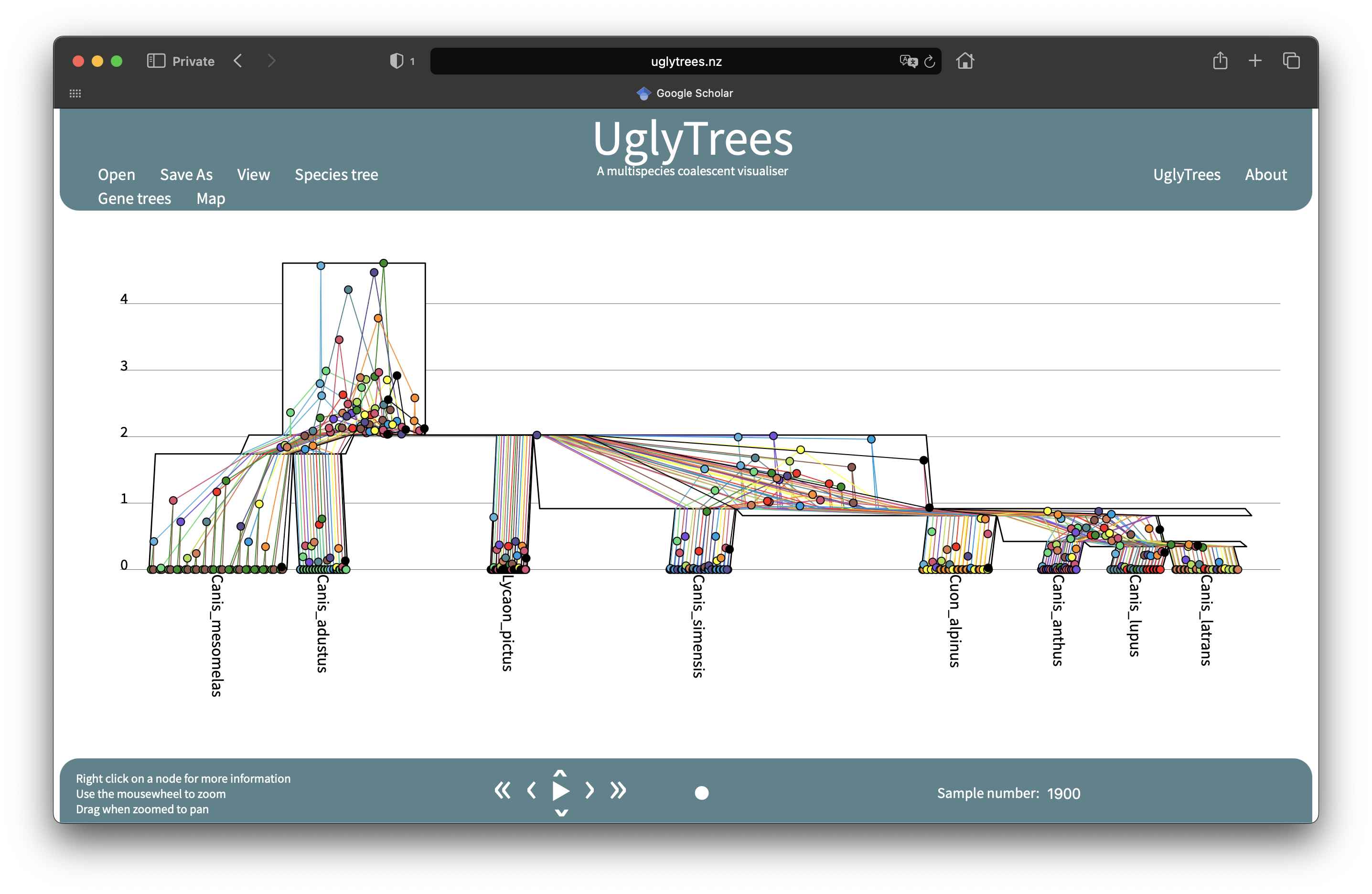Open the Gene trees menu

(x=134, y=198)
